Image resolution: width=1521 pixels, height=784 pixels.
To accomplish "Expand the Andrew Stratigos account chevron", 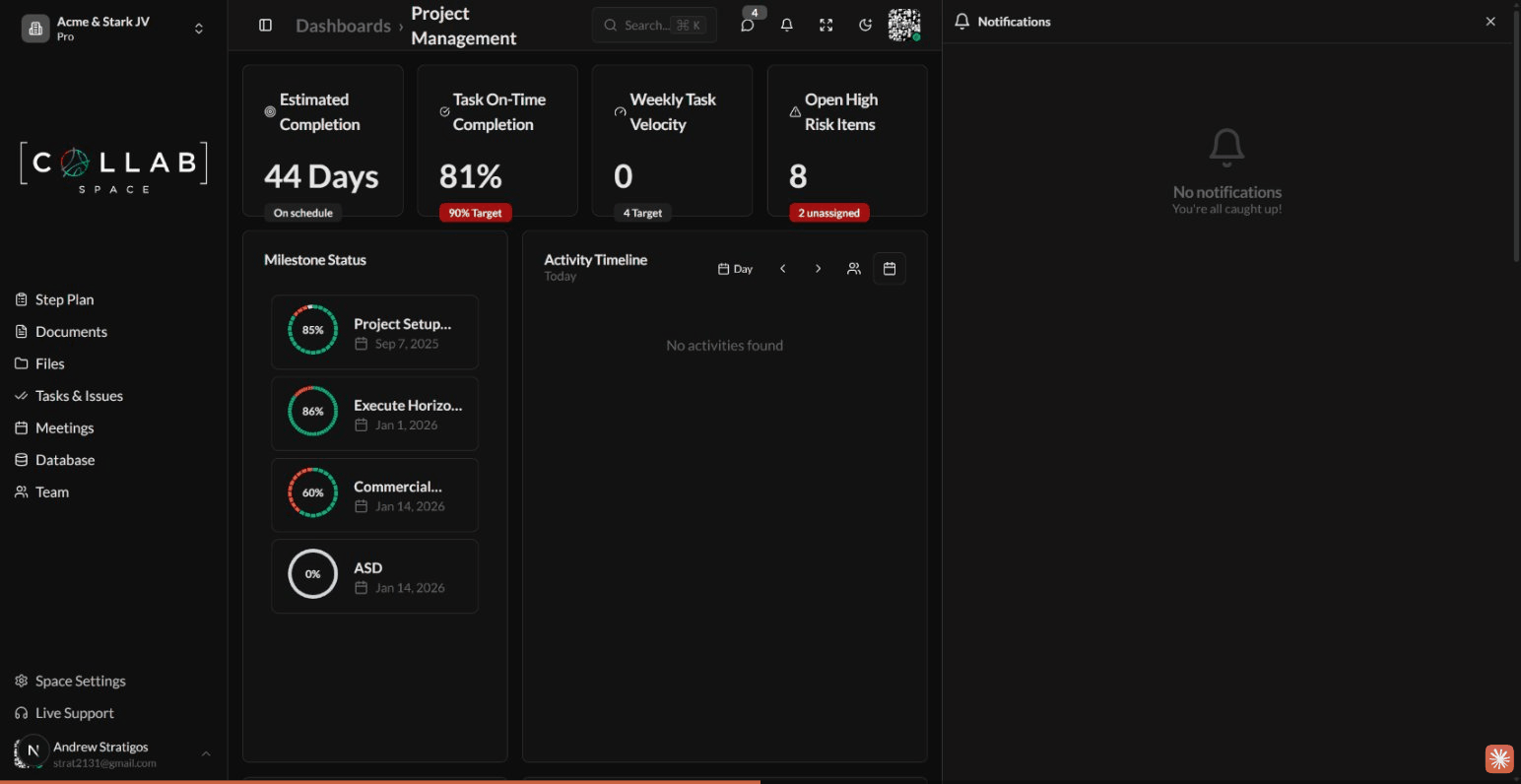I will 206,753.
